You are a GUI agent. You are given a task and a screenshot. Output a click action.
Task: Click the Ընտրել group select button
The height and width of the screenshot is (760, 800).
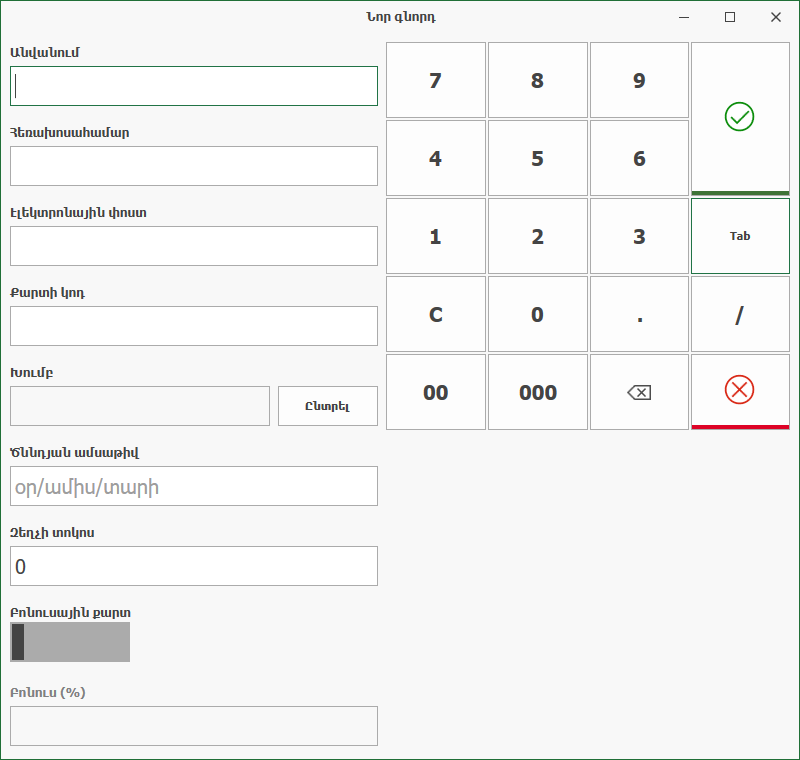pyautogui.click(x=328, y=406)
